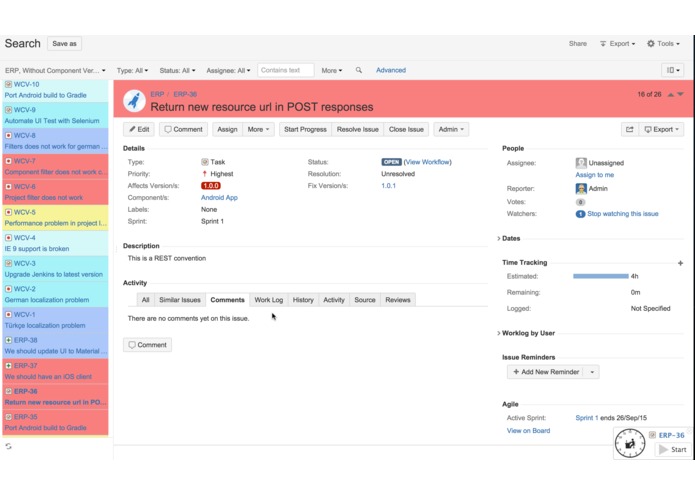Select the Comments tab

click(x=227, y=300)
